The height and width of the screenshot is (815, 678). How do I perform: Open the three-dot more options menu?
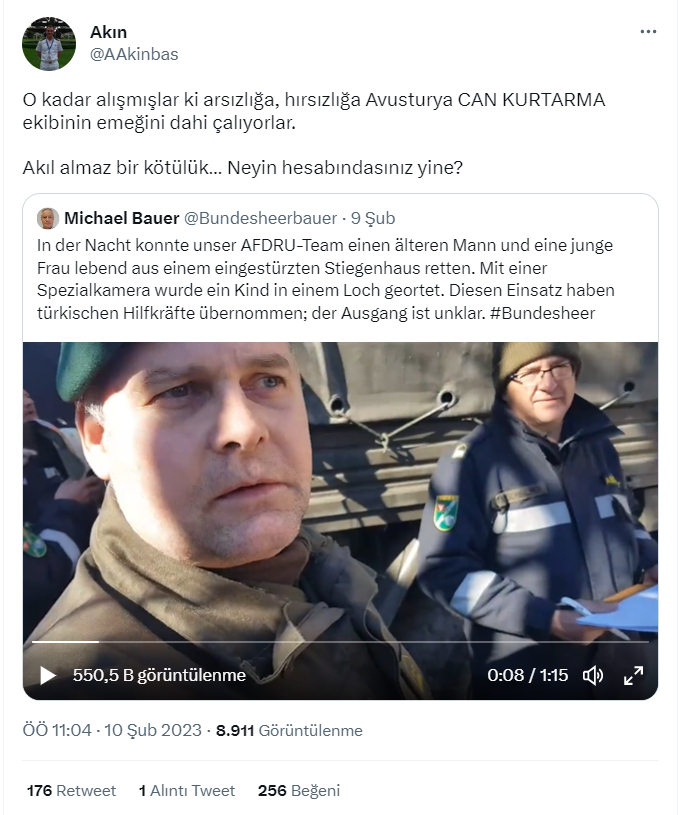648,32
